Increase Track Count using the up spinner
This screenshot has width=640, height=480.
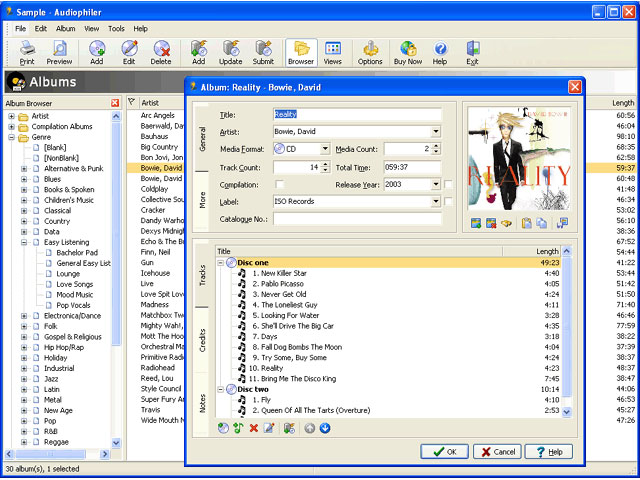pyautogui.click(x=325, y=164)
